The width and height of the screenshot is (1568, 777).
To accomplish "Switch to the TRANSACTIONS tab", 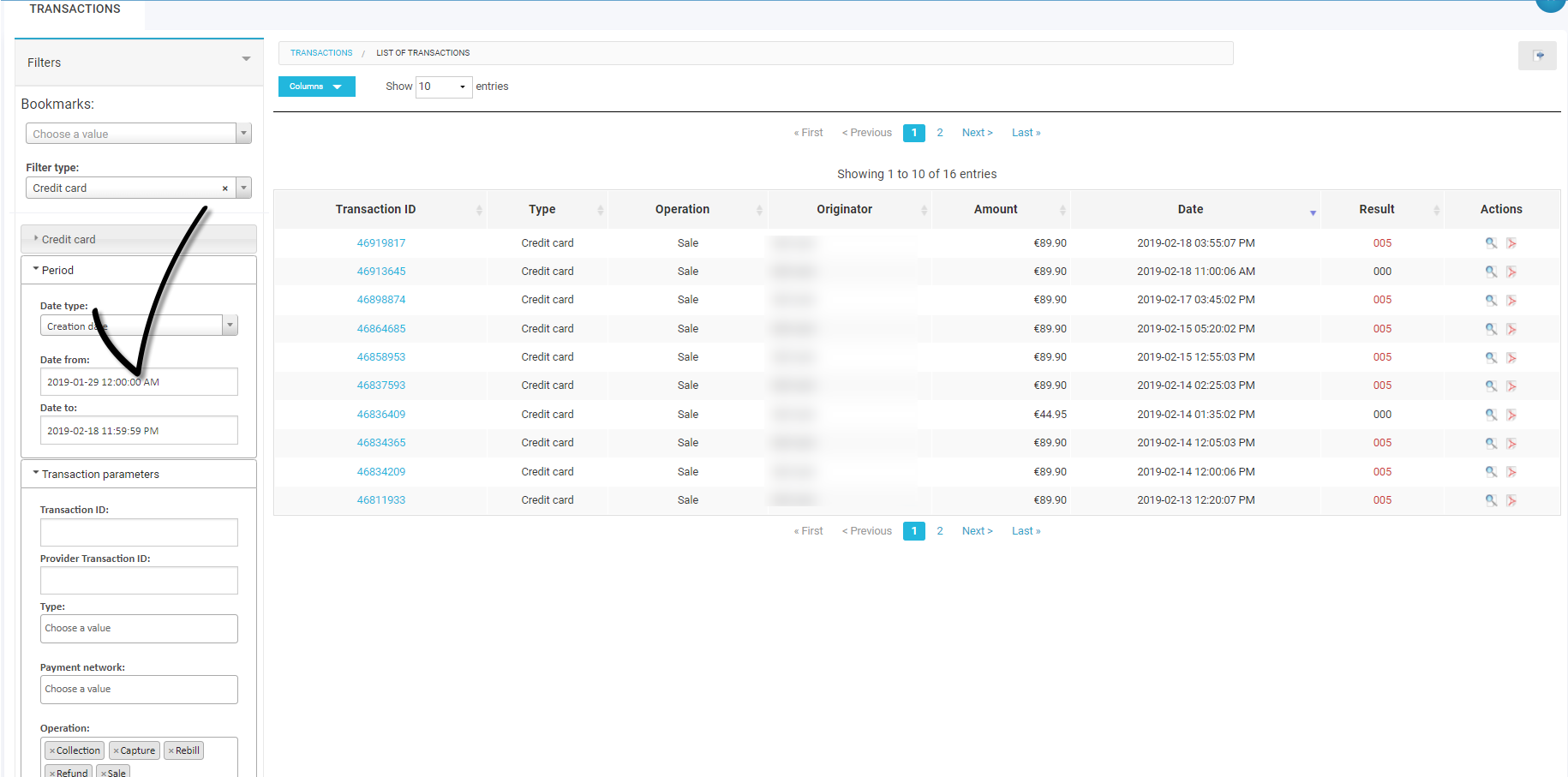I will pyautogui.click(x=75, y=9).
